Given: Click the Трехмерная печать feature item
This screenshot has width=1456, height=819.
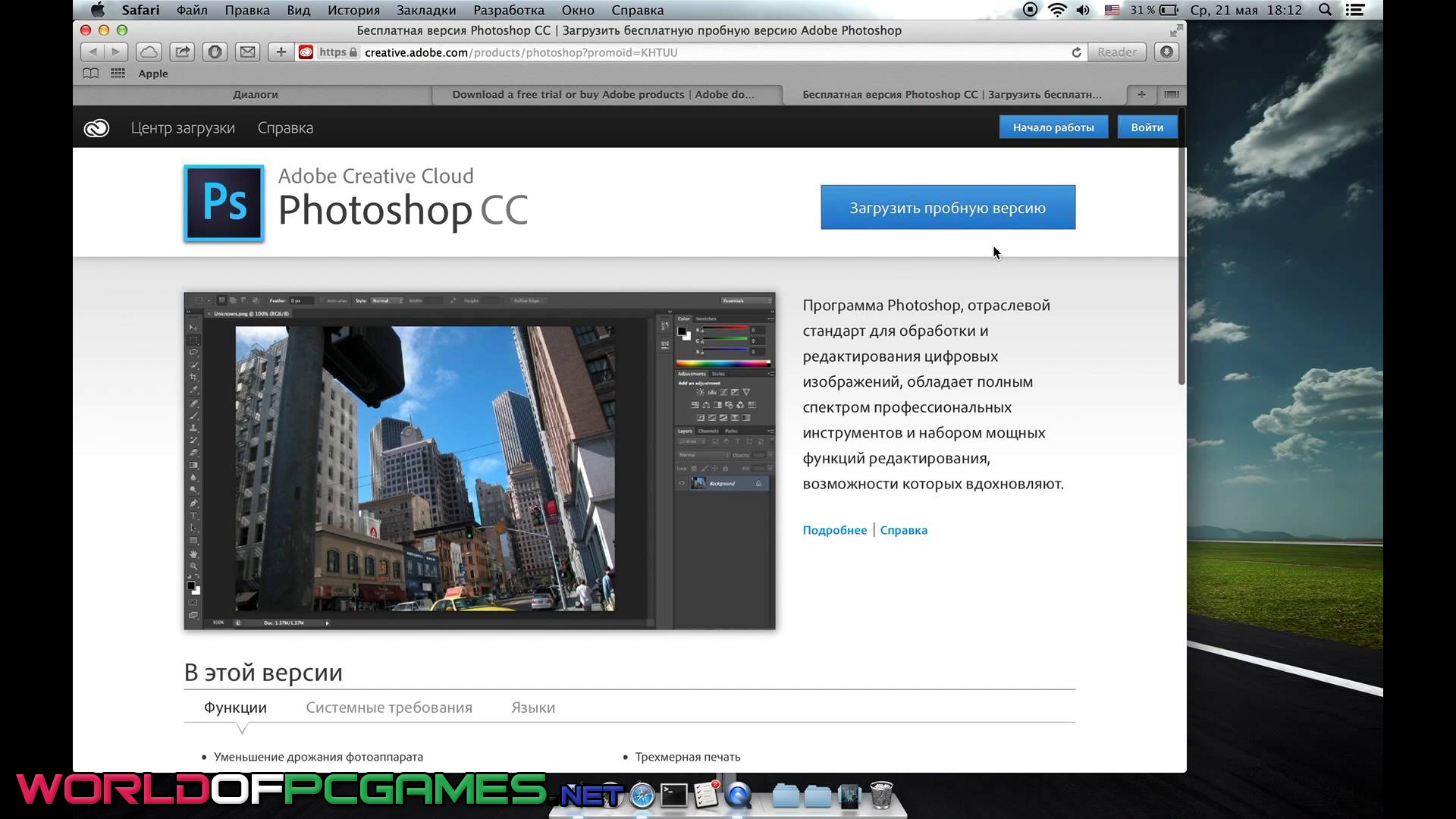Looking at the screenshot, I should coord(688,757).
